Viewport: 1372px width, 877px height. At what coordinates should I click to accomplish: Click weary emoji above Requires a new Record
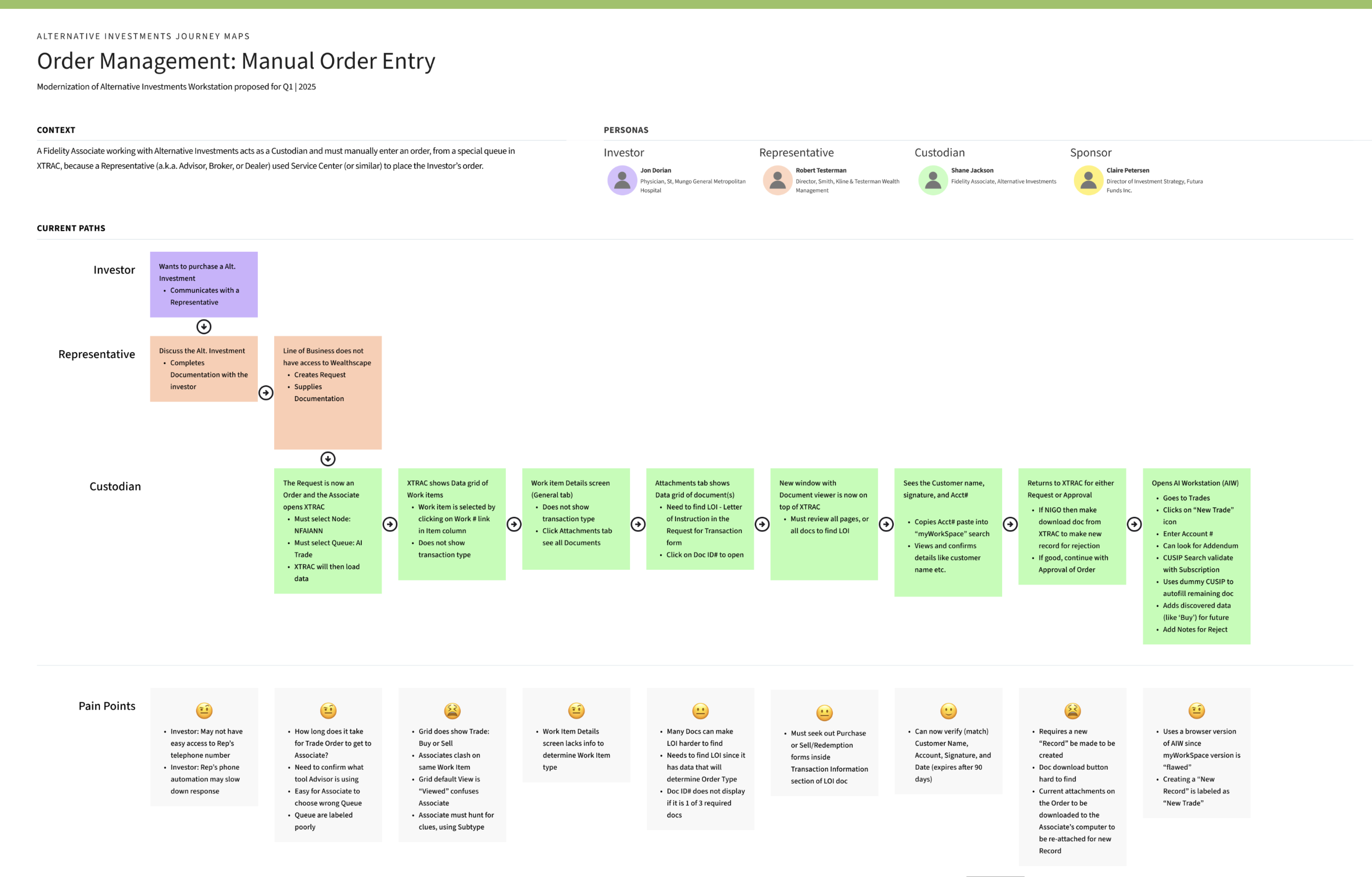click(x=1072, y=711)
